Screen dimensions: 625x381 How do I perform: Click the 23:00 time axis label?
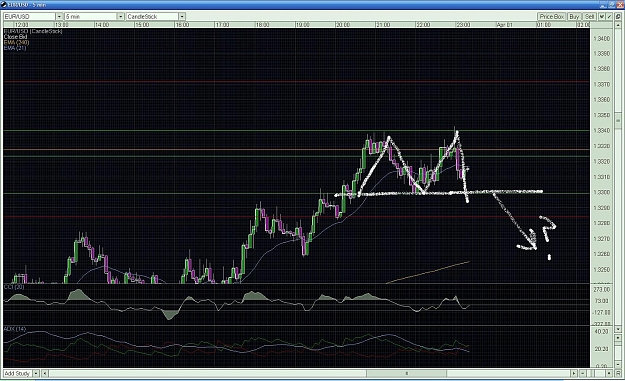tap(463, 25)
